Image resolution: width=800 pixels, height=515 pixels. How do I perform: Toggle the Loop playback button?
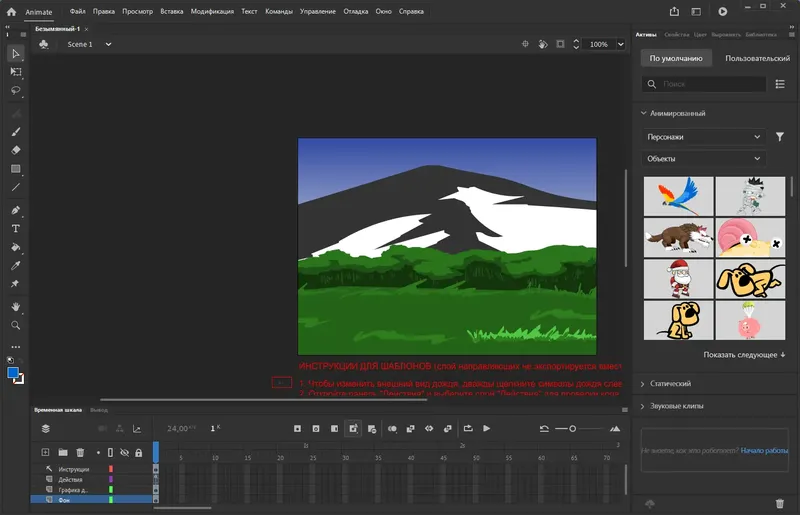(x=468, y=429)
